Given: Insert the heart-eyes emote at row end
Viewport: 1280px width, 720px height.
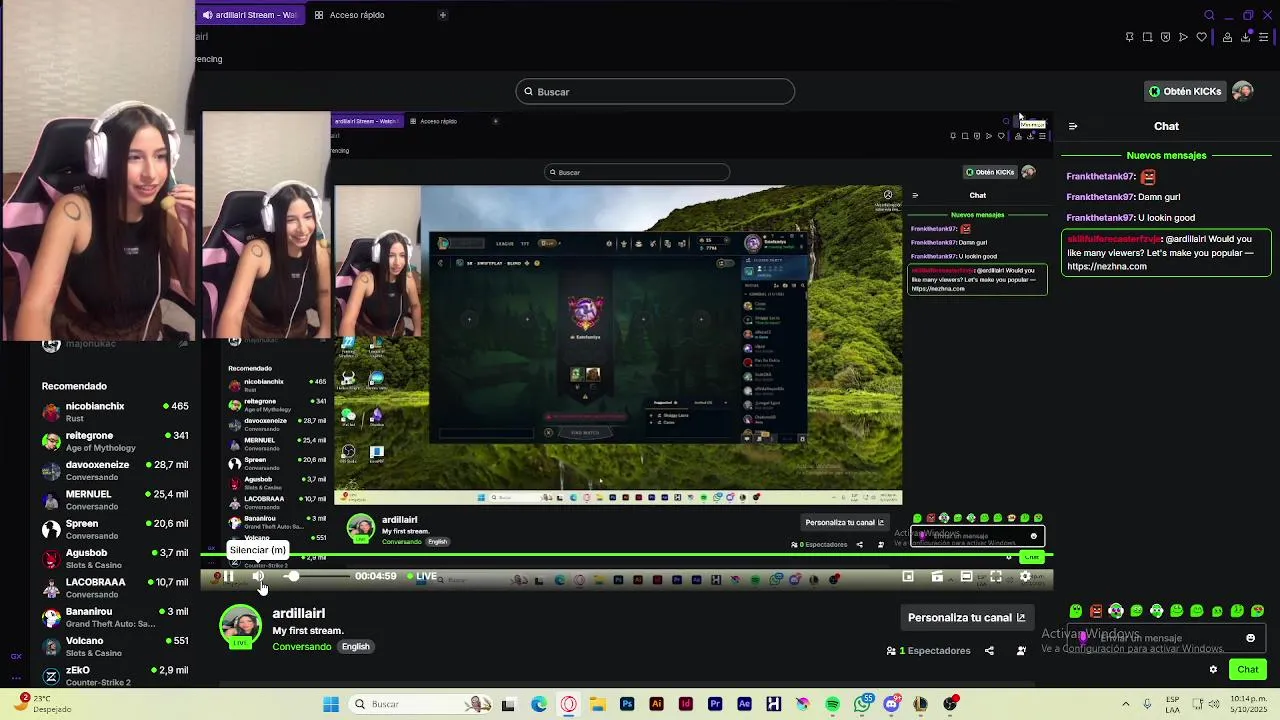Looking at the screenshot, I should [x=1258, y=611].
